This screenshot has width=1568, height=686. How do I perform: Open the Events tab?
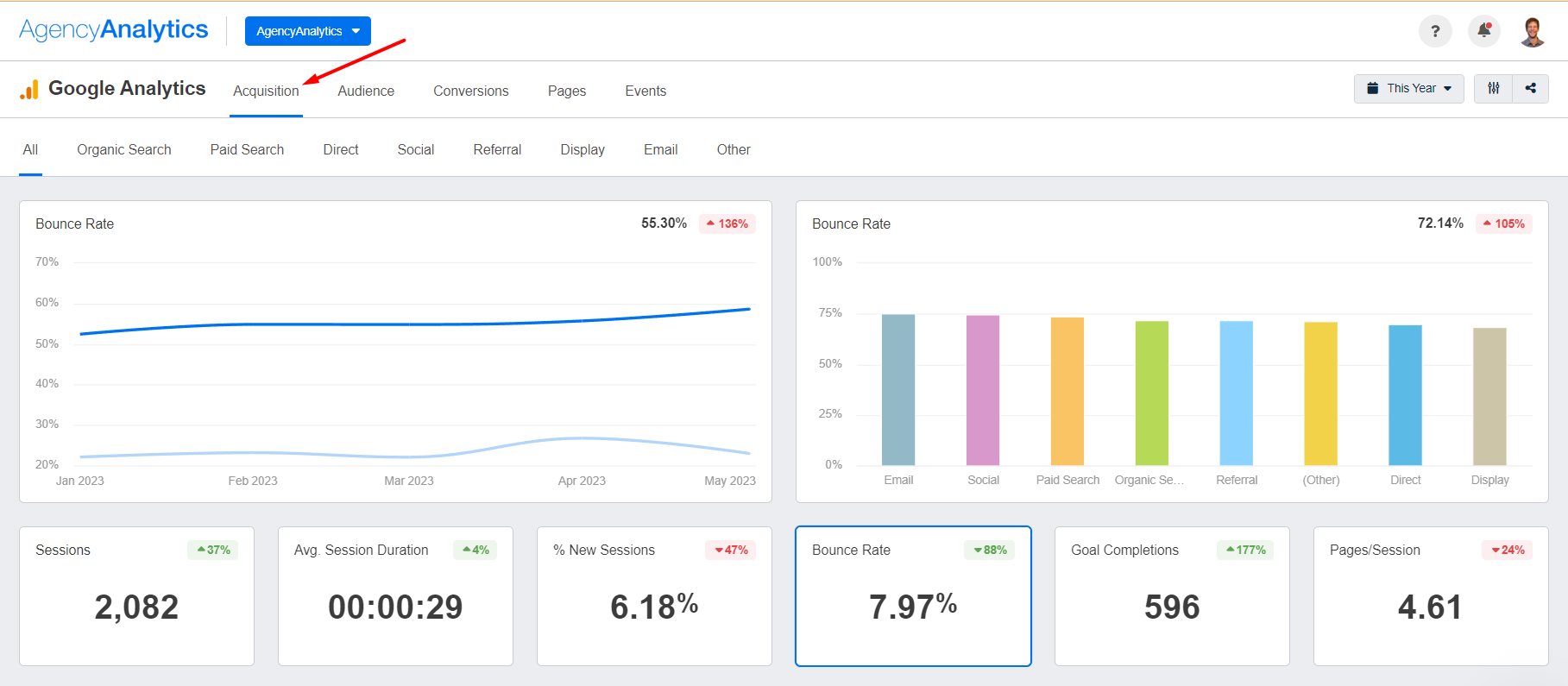(x=645, y=91)
